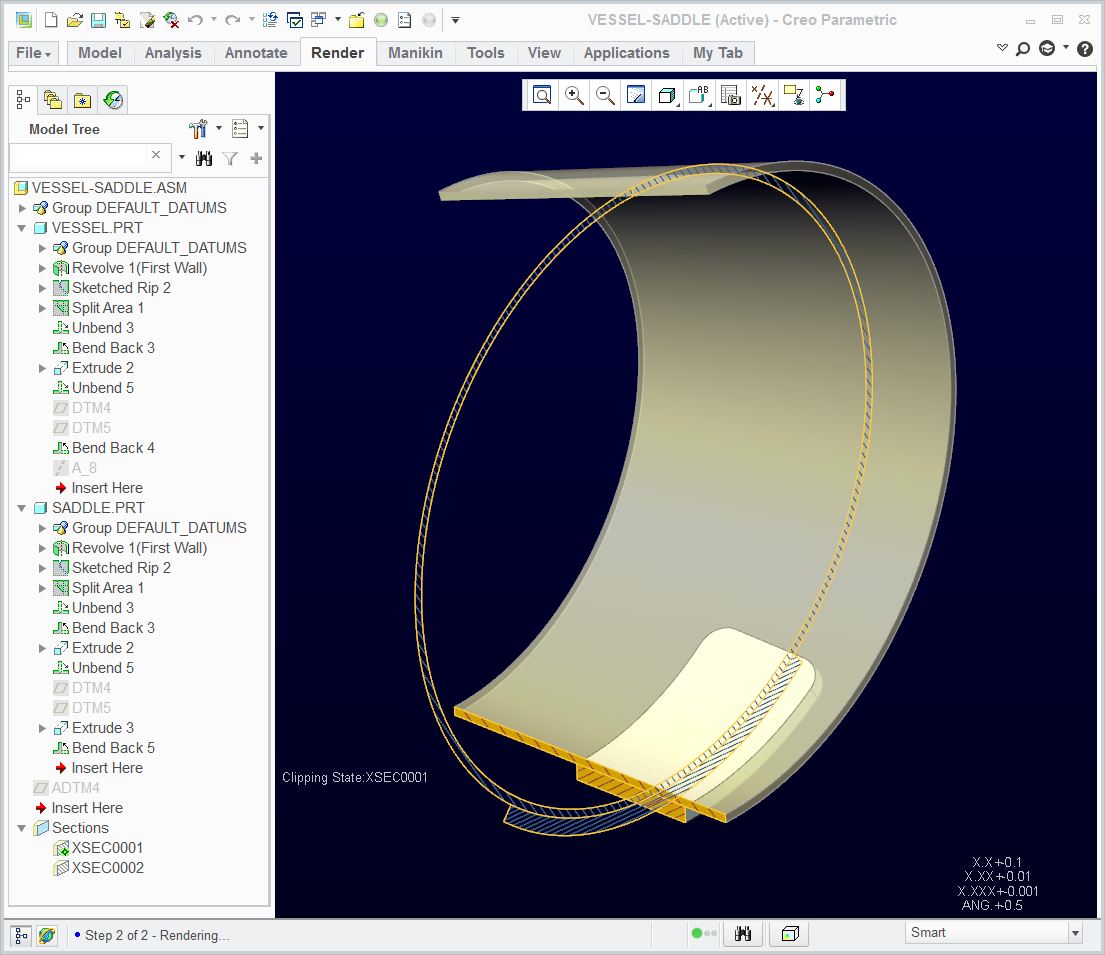Toggle the status bar browser display icon
Screen dimensions: 1105x955
pyautogui.click(x=47, y=936)
